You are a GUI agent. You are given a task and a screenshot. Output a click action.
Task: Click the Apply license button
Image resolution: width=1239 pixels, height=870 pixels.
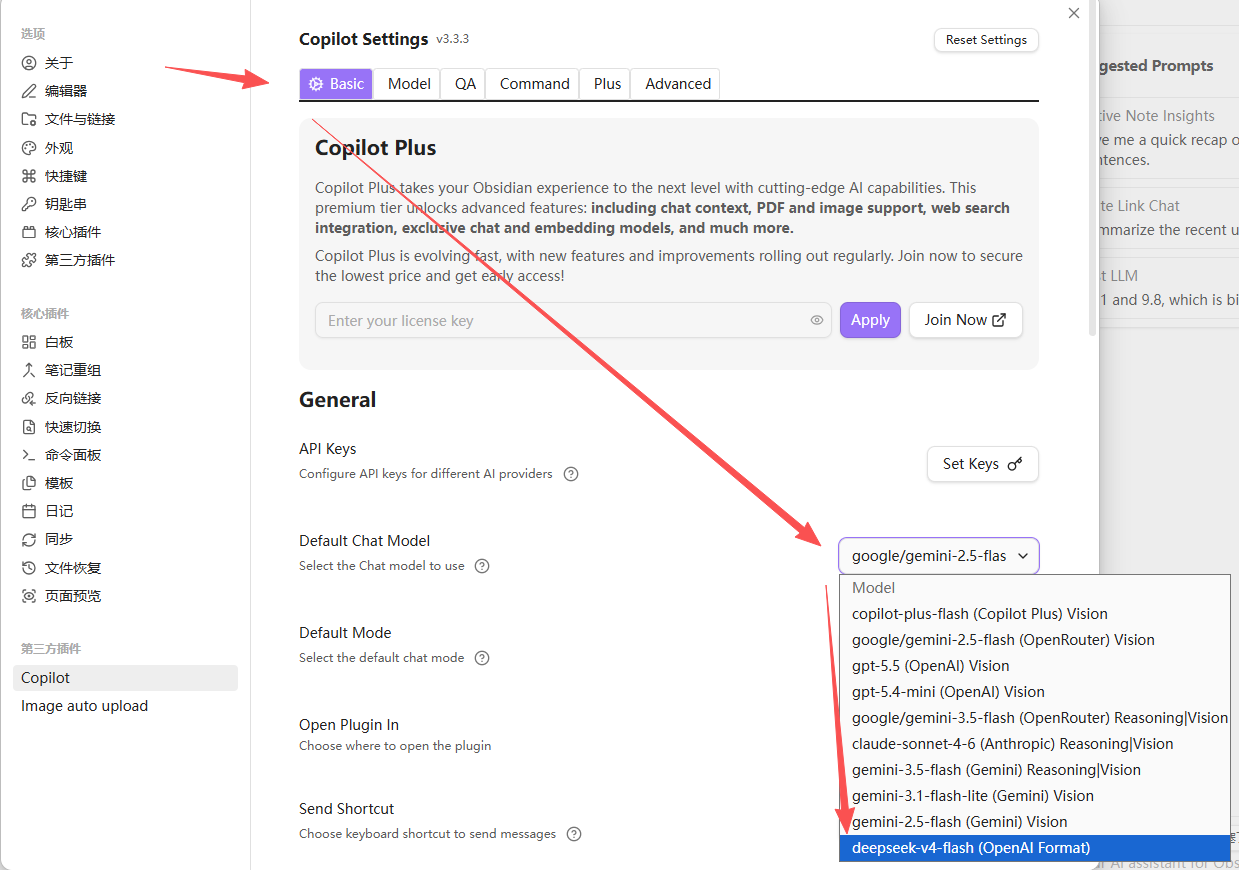coord(870,320)
